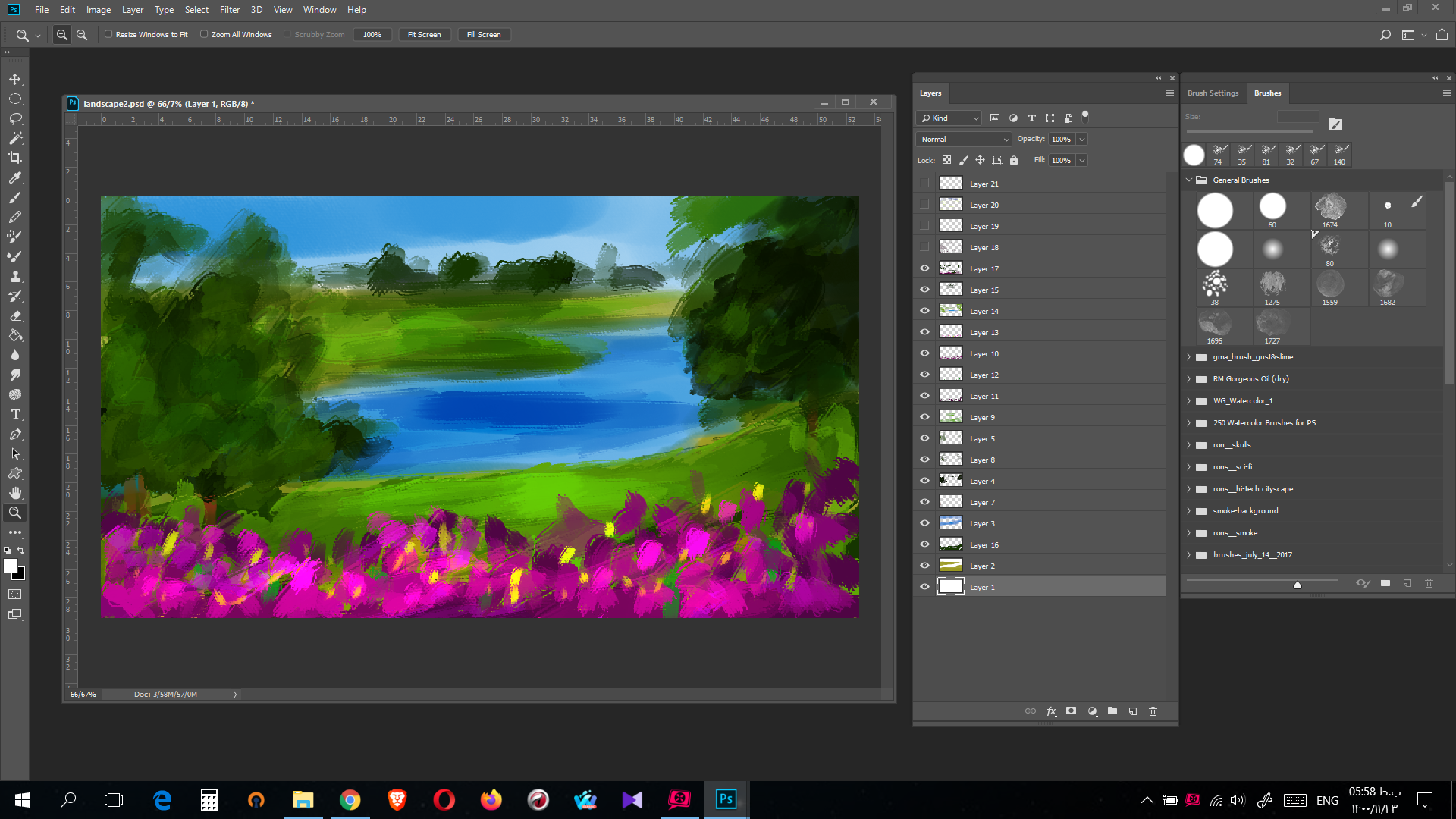Show Layer 18 visibility box

[924, 247]
